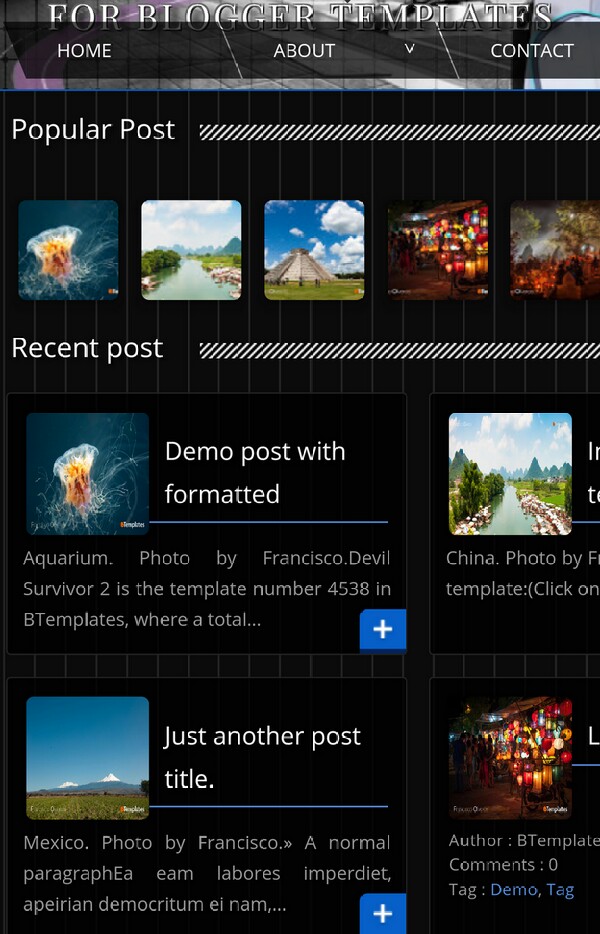Click the 'Mexico. Photo by Francisco' excerpt text

click(207, 873)
